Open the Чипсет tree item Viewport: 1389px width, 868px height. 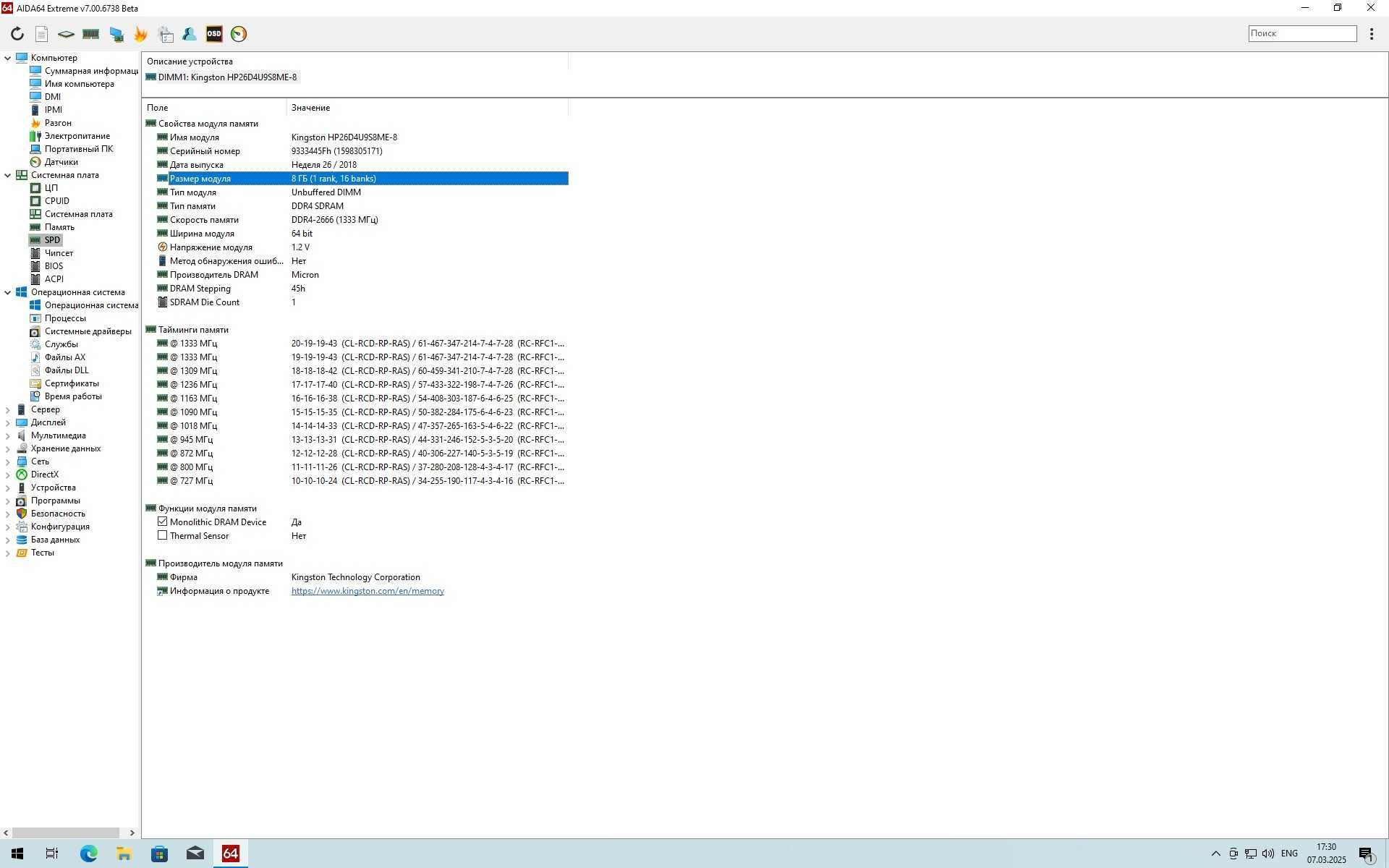(59, 253)
